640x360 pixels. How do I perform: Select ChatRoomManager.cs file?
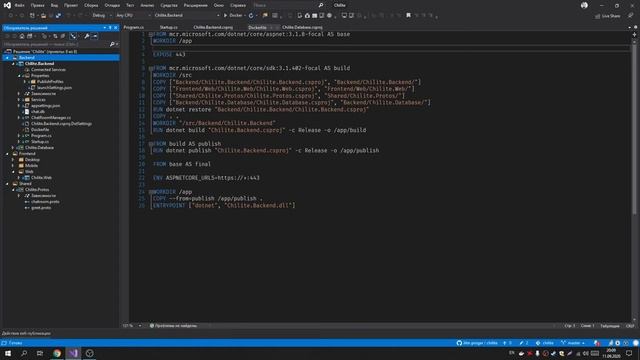coord(51,118)
